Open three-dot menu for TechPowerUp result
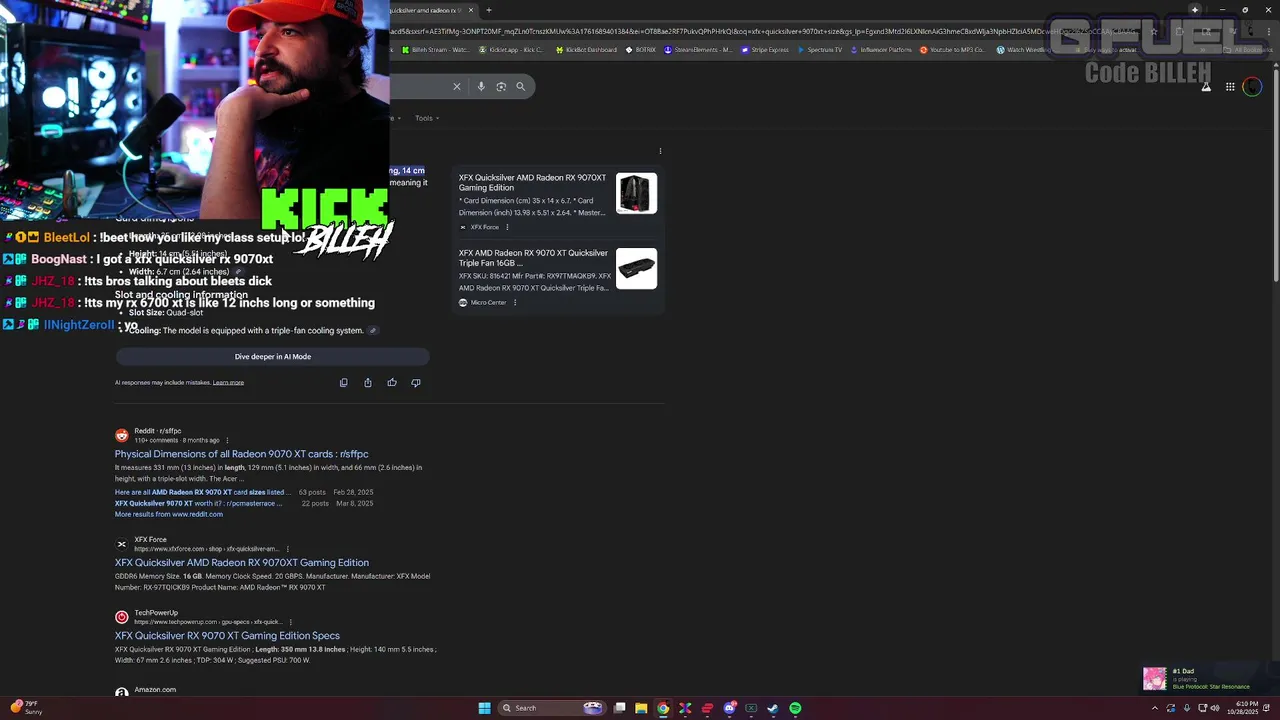 [290, 622]
